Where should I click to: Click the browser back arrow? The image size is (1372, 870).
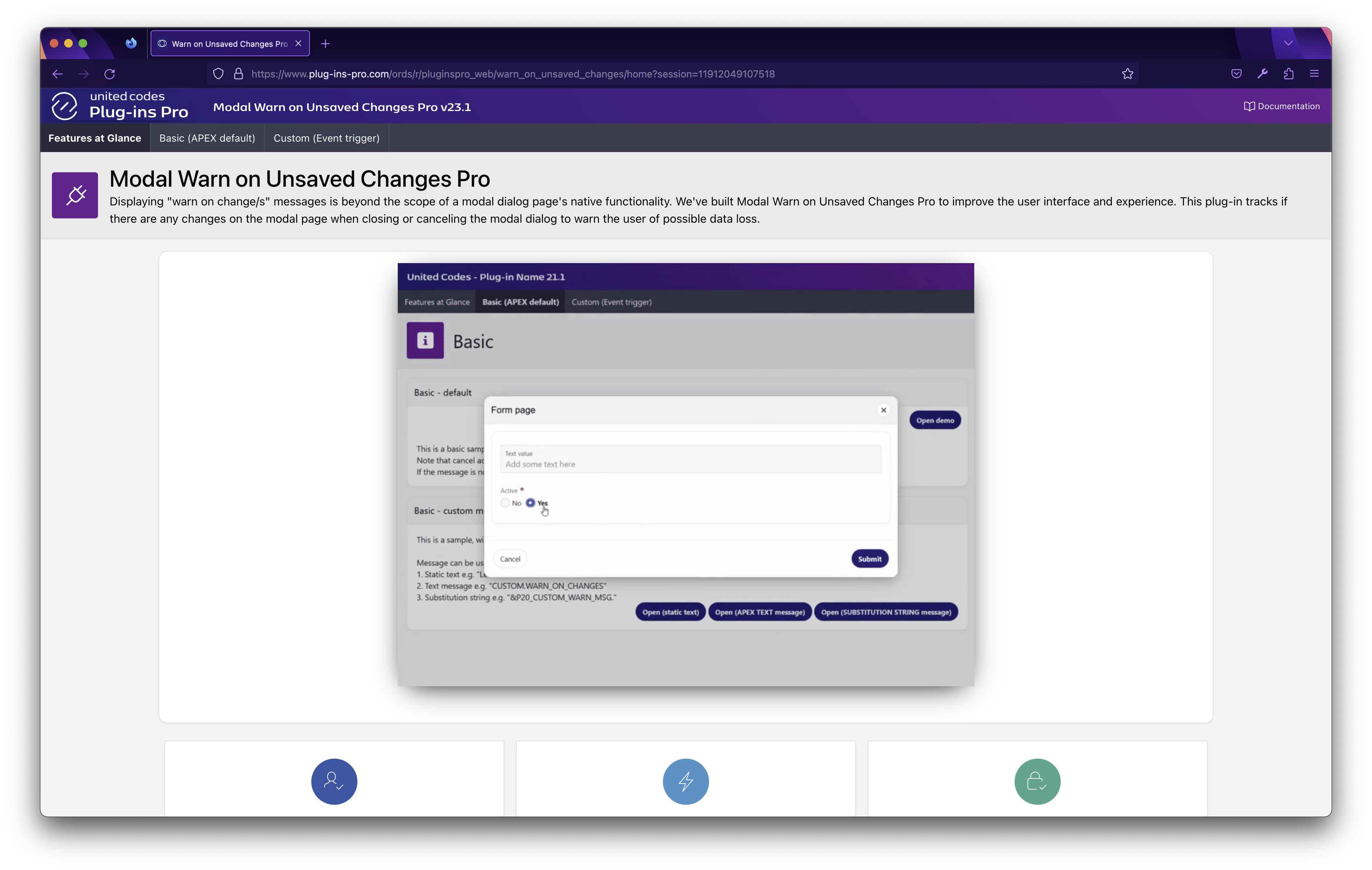tap(58, 74)
